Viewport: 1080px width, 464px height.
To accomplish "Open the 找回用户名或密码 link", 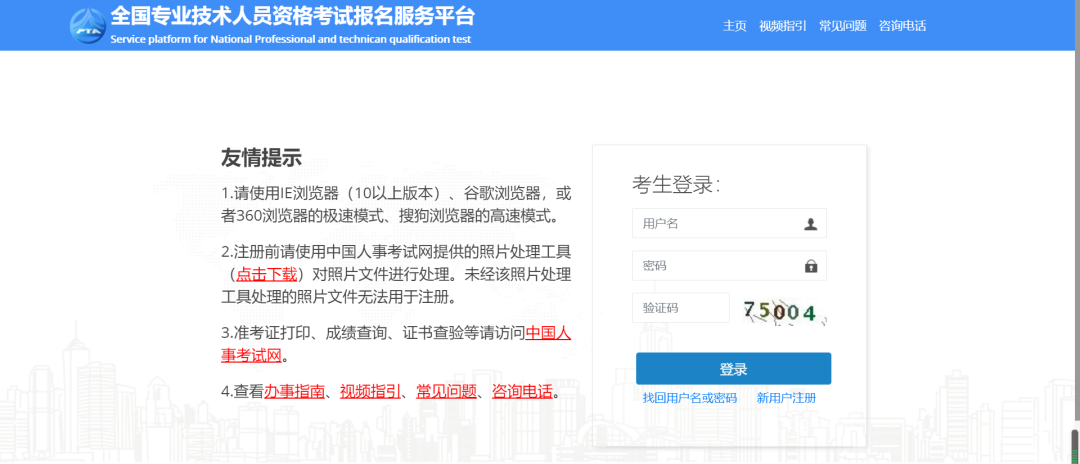I will point(689,398).
